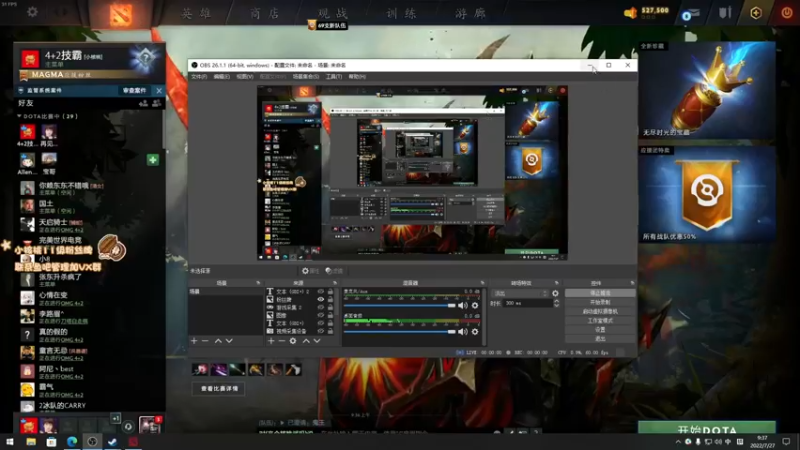Image resolution: width=800 pixels, height=450 pixels.
Task: Toggle lock on 图像 source
Action: (x=330, y=315)
